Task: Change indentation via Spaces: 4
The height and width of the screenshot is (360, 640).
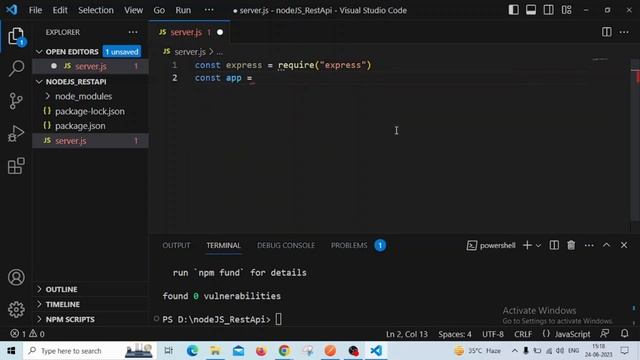Action: (455, 334)
